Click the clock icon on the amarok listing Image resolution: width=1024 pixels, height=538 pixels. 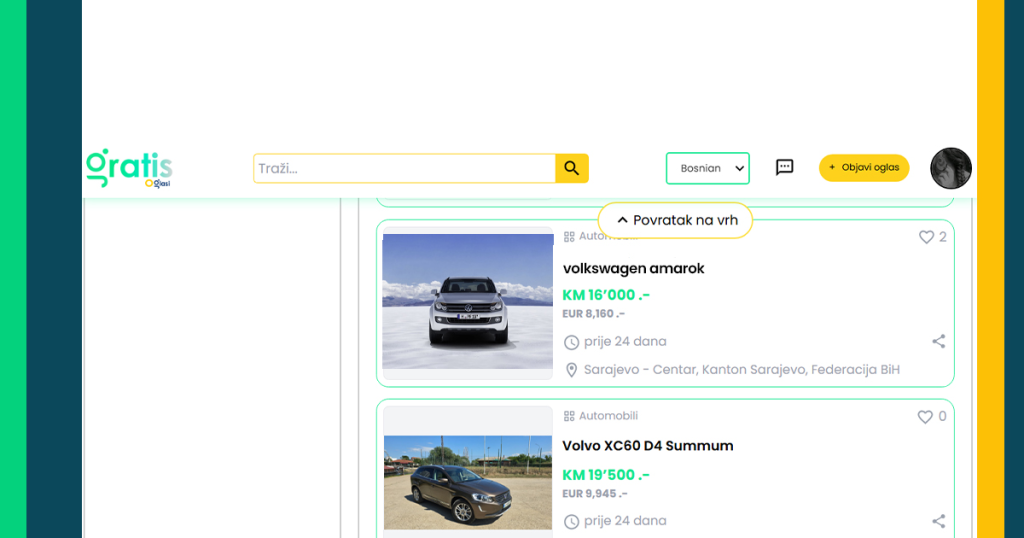(x=571, y=342)
